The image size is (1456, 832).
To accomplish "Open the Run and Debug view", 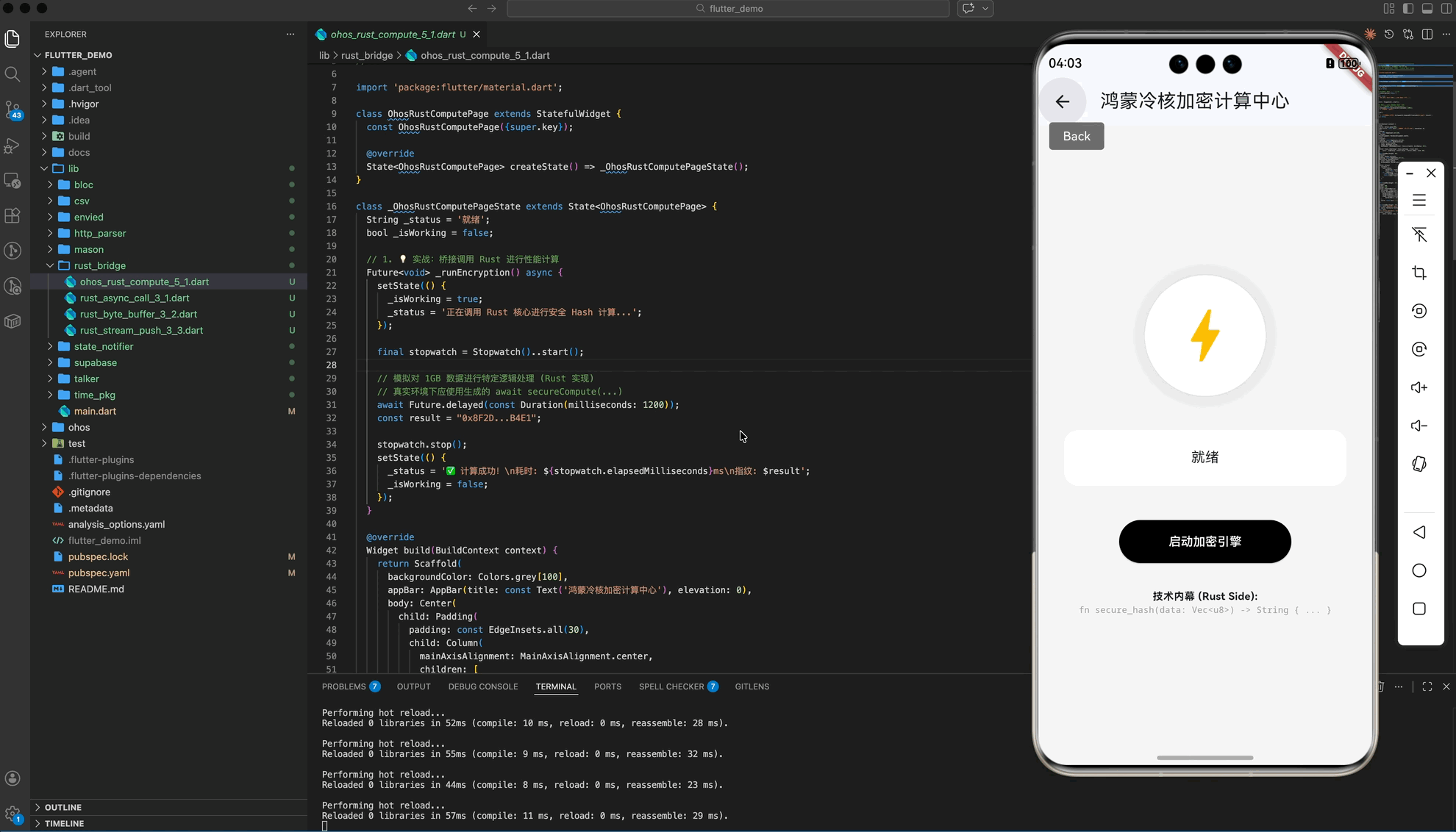I will point(13,146).
